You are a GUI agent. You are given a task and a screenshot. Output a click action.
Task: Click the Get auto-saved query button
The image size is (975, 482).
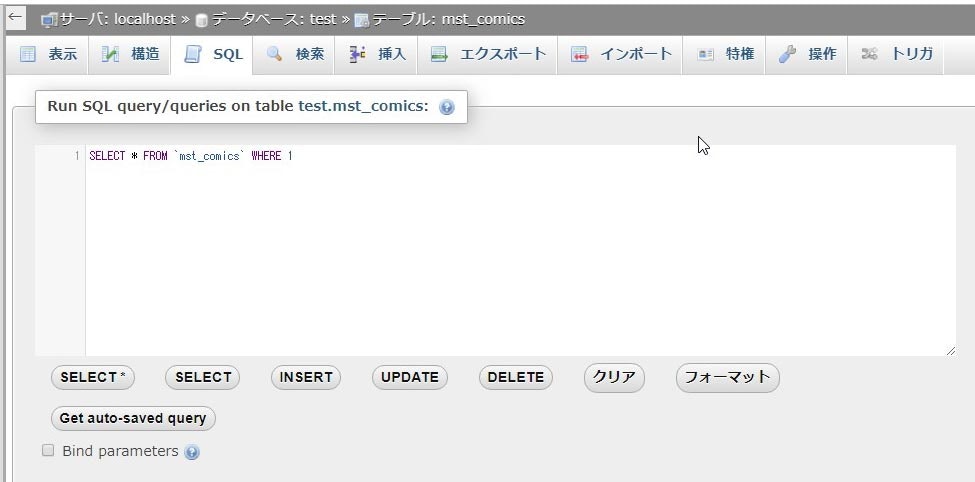click(133, 419)
